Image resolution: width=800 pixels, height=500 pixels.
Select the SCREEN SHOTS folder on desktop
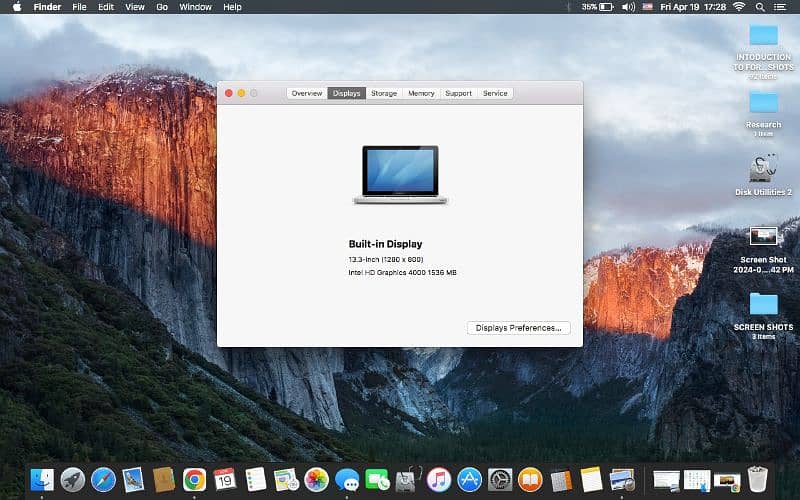coord(763,304)
